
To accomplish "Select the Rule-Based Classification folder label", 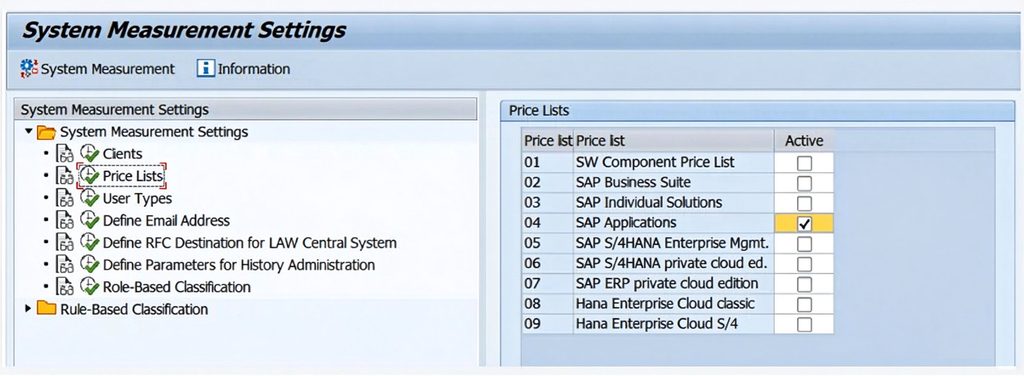I will (x=135, y=309).
